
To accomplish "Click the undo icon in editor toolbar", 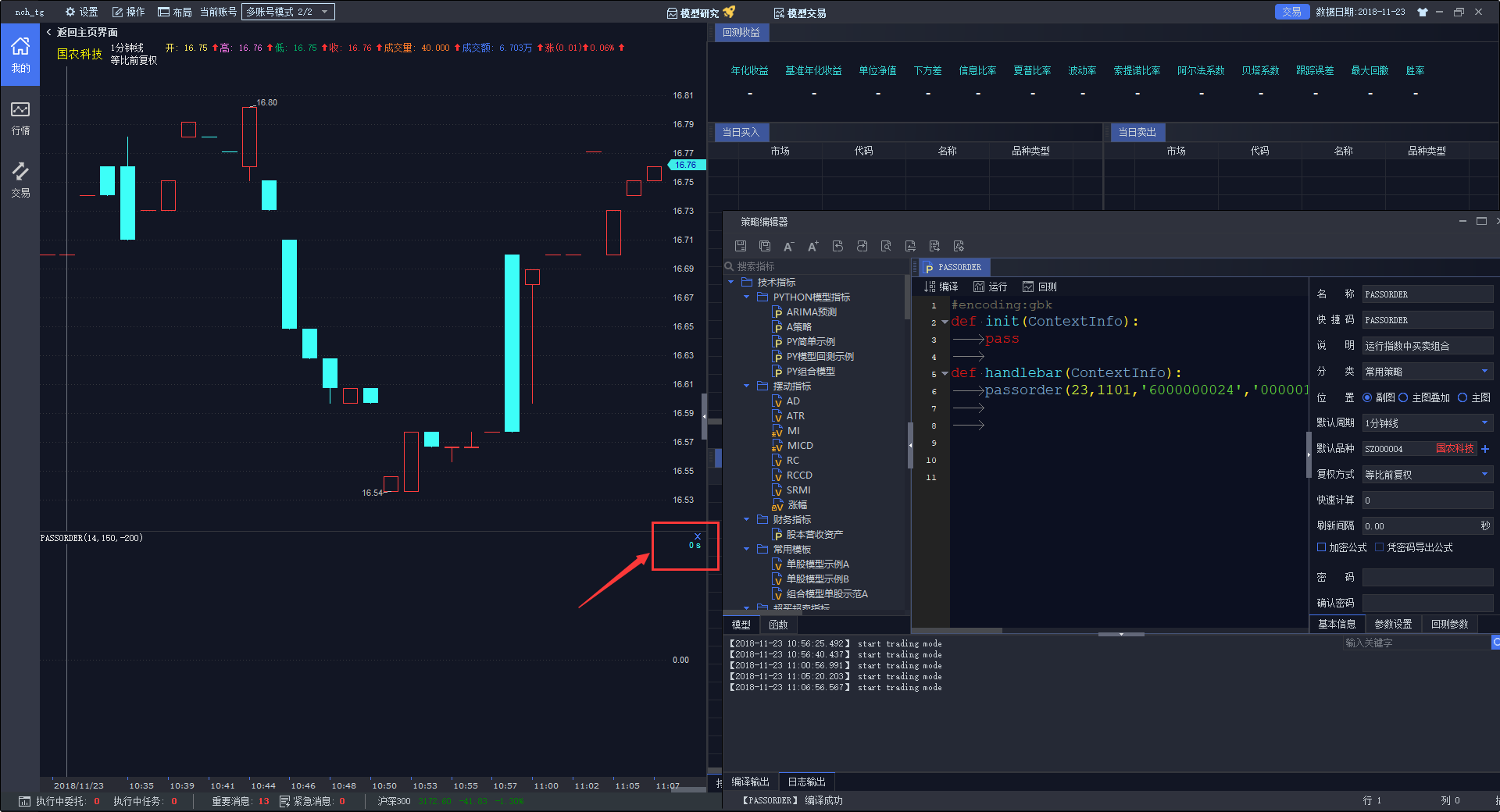I will click(837, 246).
